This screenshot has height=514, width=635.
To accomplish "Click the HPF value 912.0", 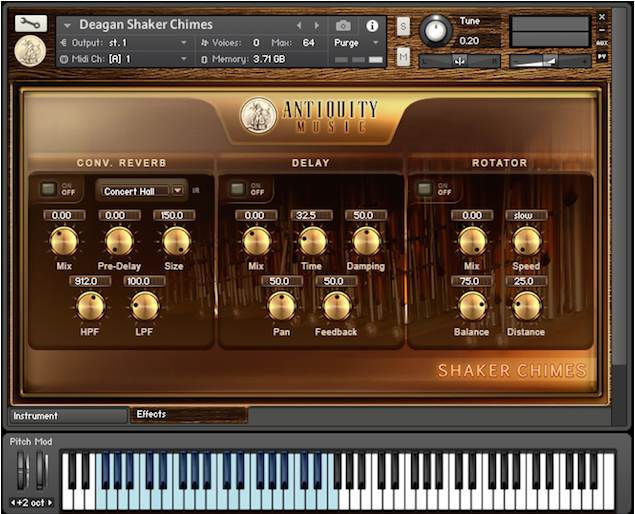I will (90, 281).
